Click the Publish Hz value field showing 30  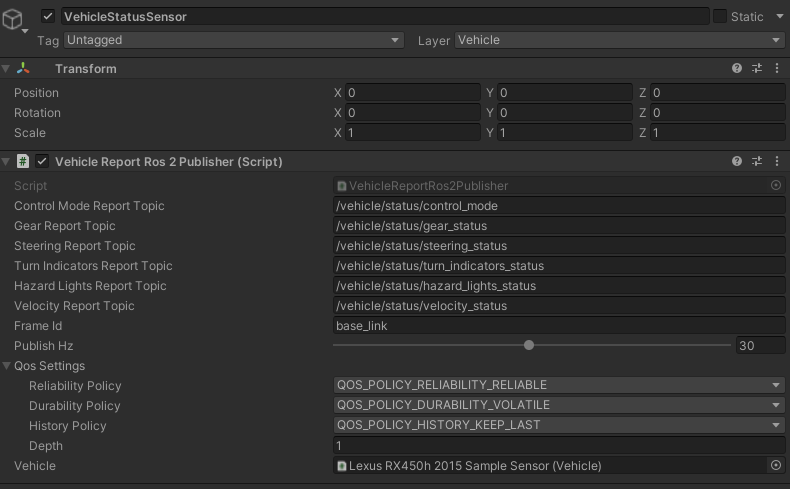[x=760, y=345]
